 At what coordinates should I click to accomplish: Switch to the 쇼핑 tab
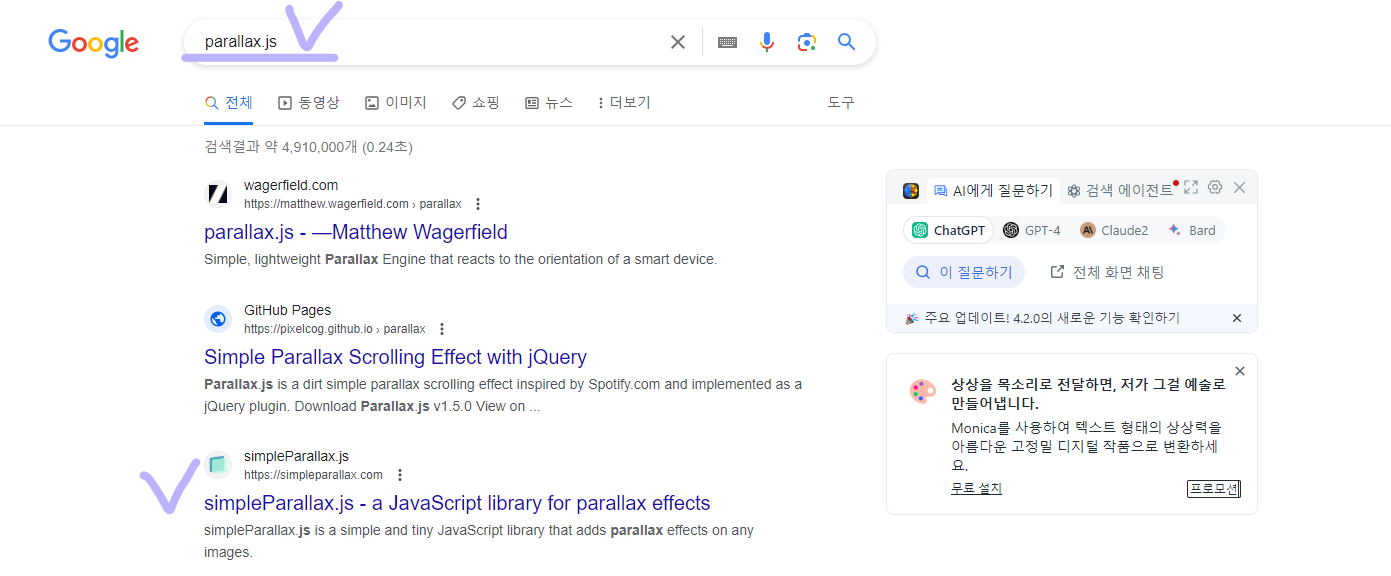tap(476, 102)
